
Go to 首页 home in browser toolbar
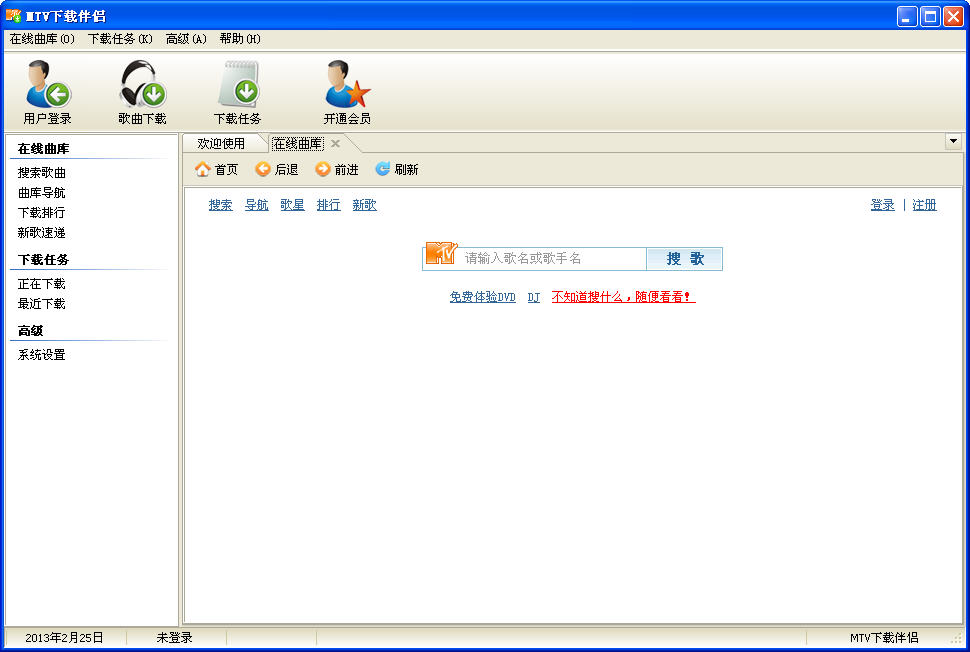pyautogui.click(x=216, y=170)
